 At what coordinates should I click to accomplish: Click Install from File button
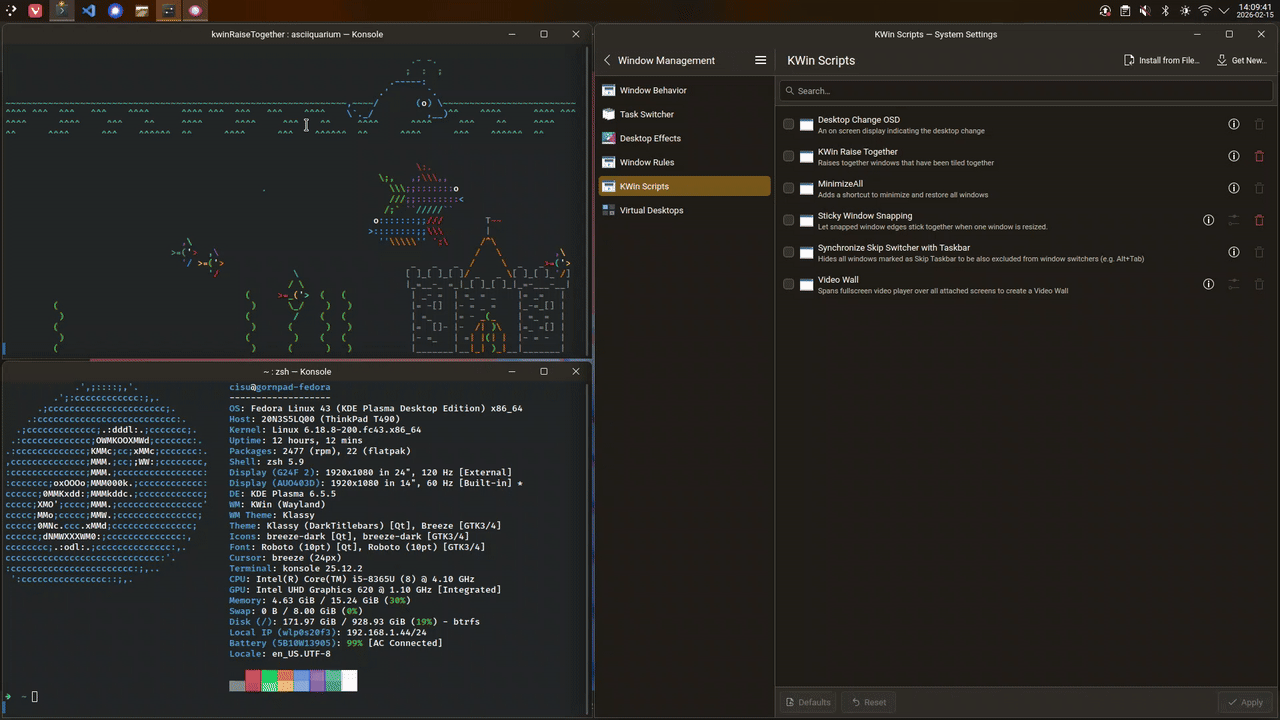coord(1162,60)
